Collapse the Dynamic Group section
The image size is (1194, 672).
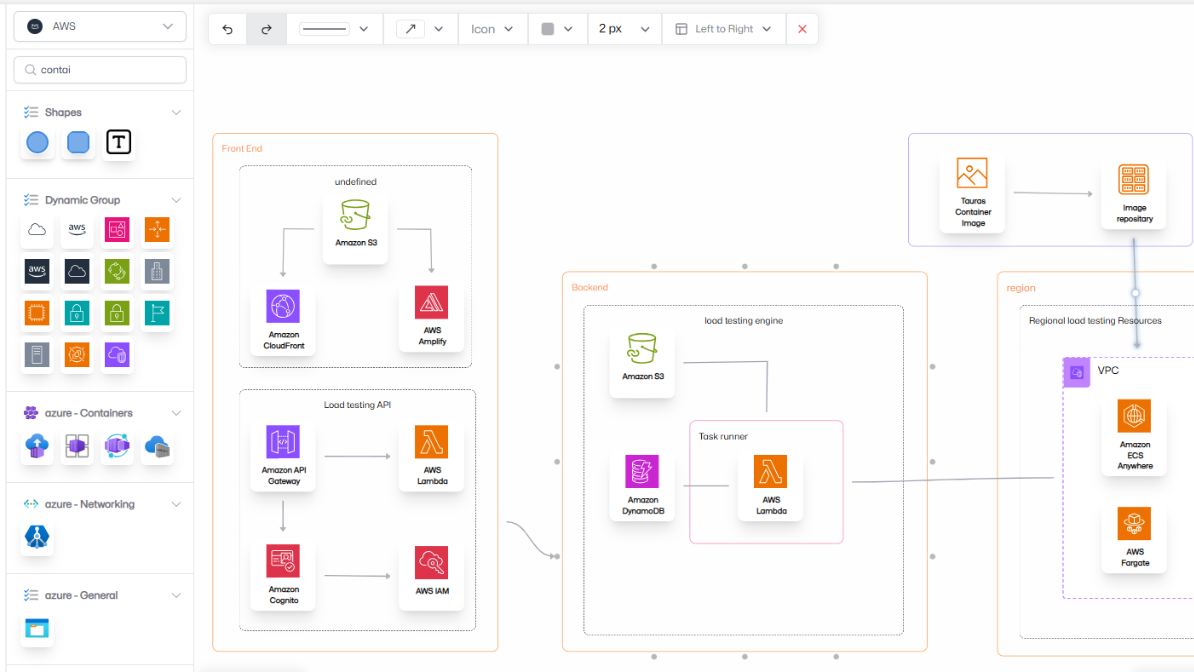tap(176, 200)
